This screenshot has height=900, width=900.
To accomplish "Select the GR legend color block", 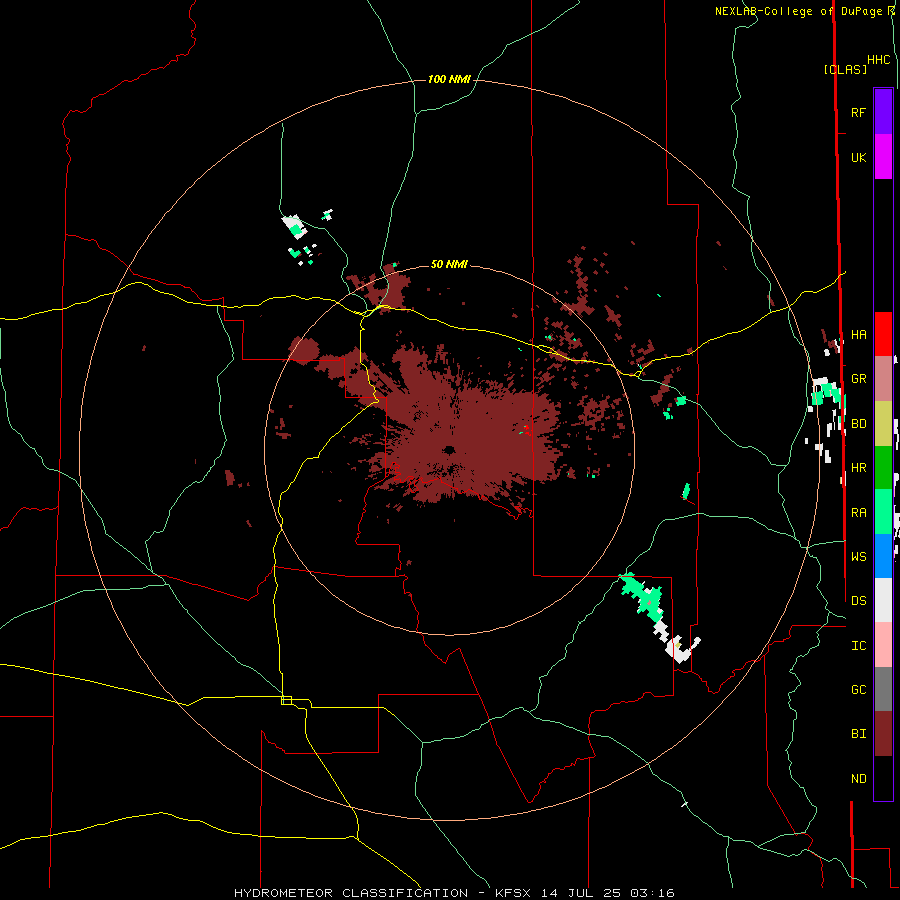I will 883,379.
